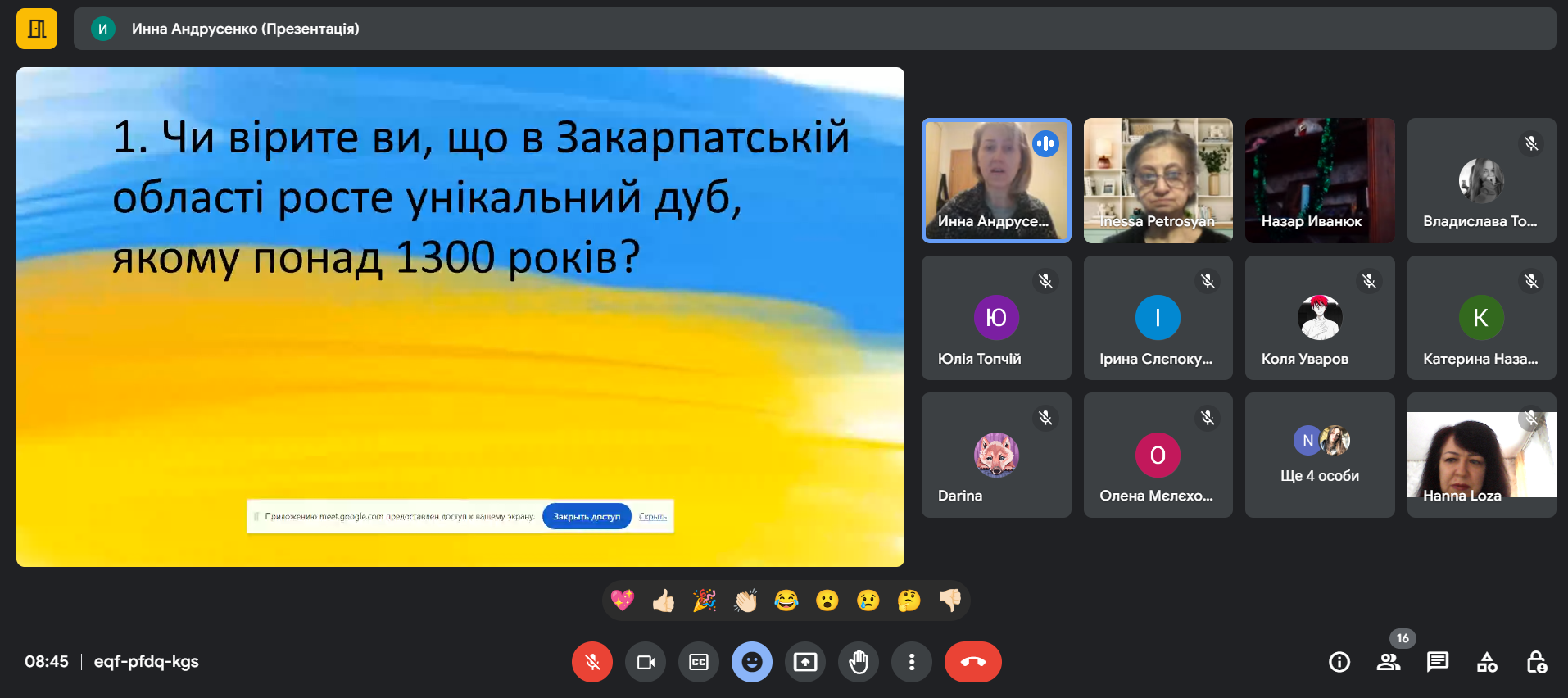Click 'Закрыть доступ' to stop sharing
The width and height of the screenshot is (1568, 698).
pyautogui.click(x=587, y=516)
